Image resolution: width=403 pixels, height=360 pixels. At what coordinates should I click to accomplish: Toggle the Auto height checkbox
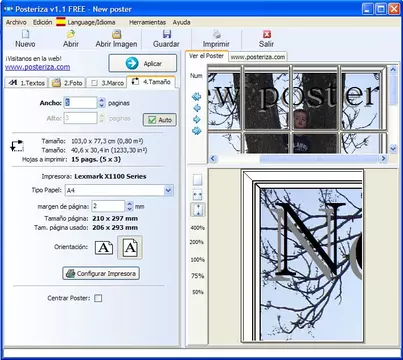point(160,120)
